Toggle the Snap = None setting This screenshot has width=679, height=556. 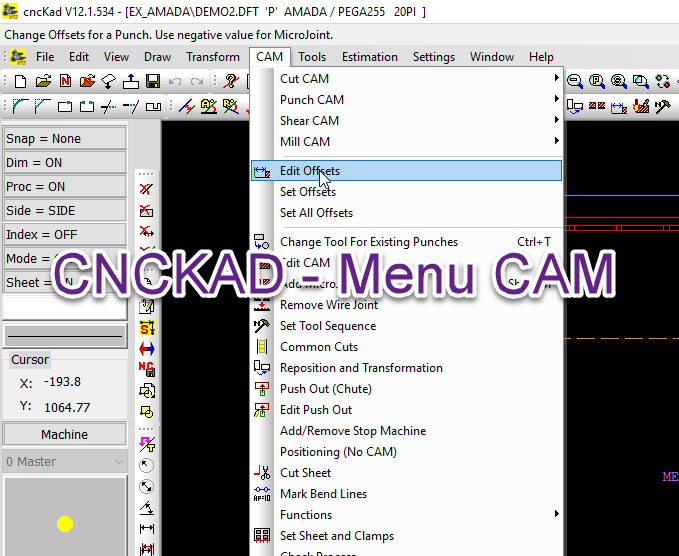(x=65, y=139)
